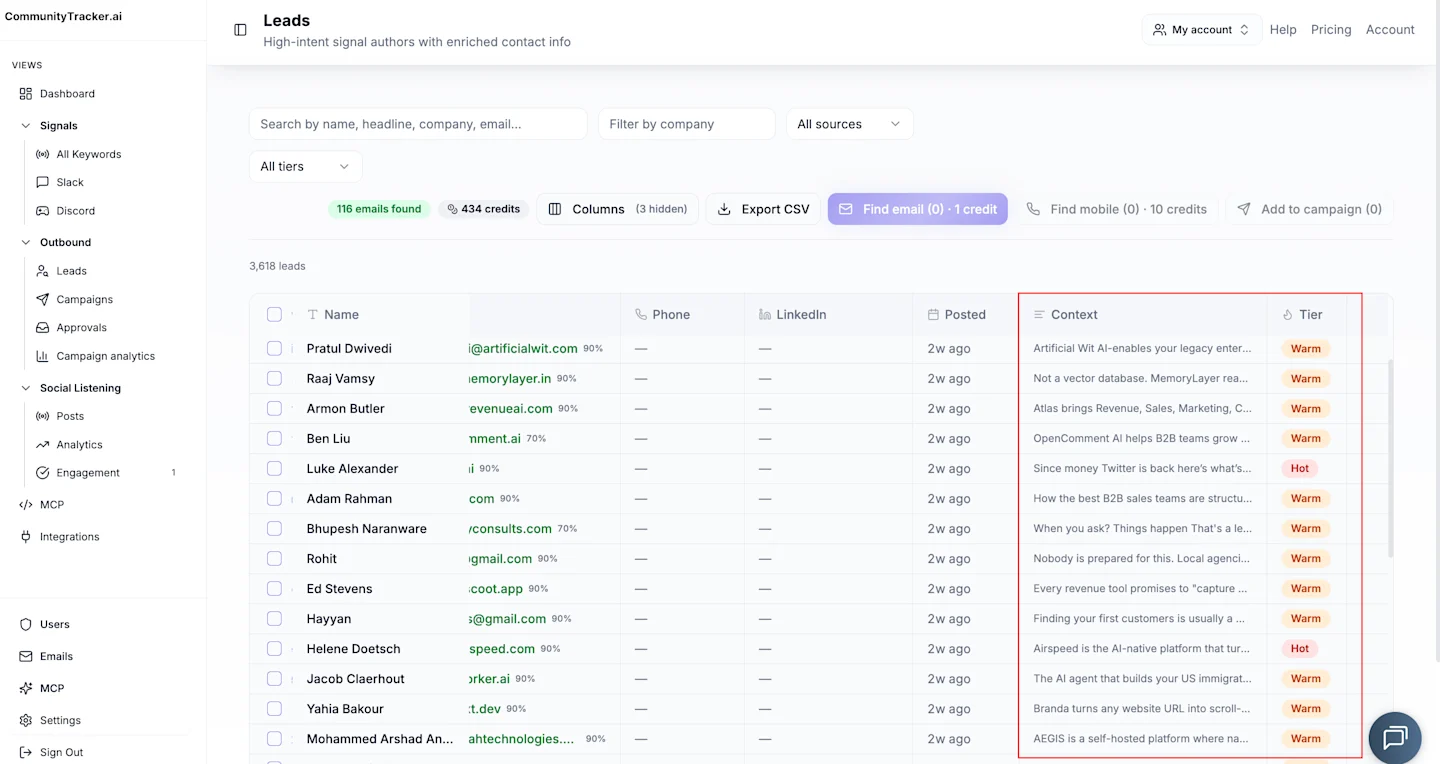Open the chat support bubble icon
Viewport: 1440px width, 764px height.
1395,738
